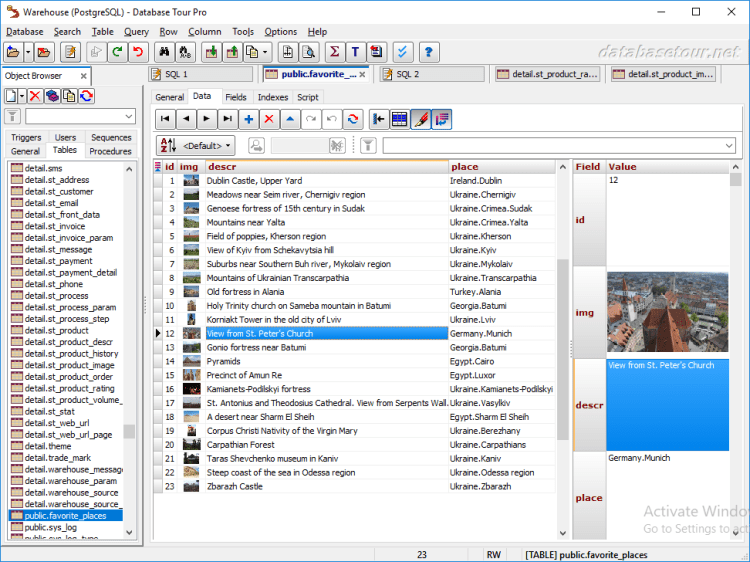Open the data filter combo box dropdown
750x562 pixels.
[728, 146]
